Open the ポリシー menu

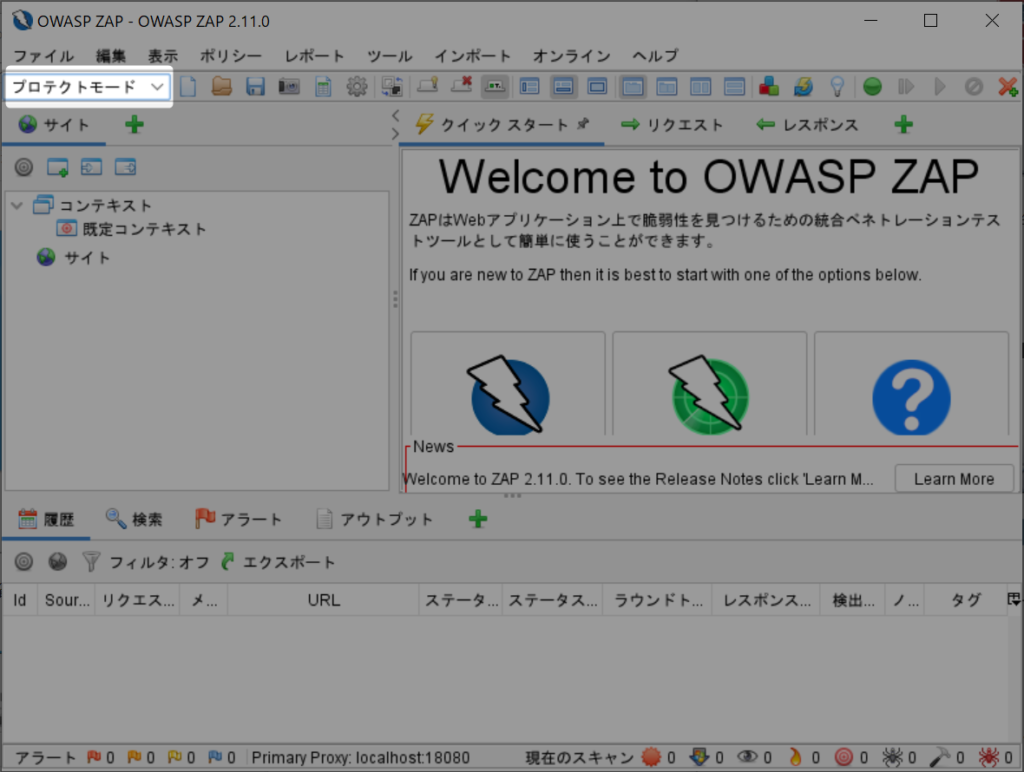[230, 56]
